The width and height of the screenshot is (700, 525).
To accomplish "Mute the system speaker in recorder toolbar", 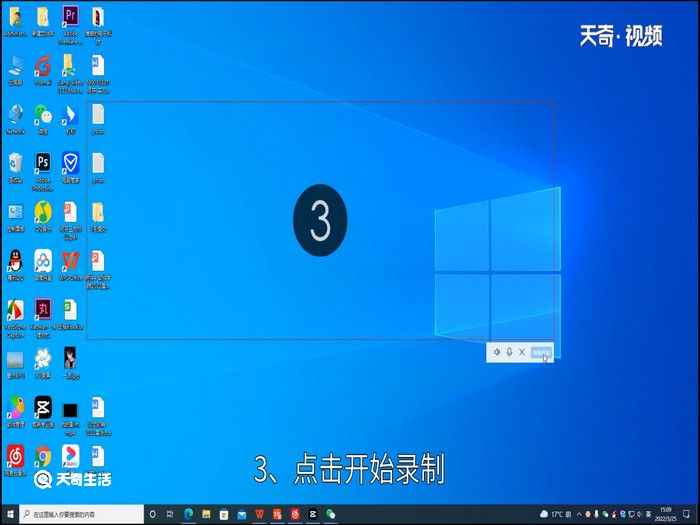I will click(496, 352).
